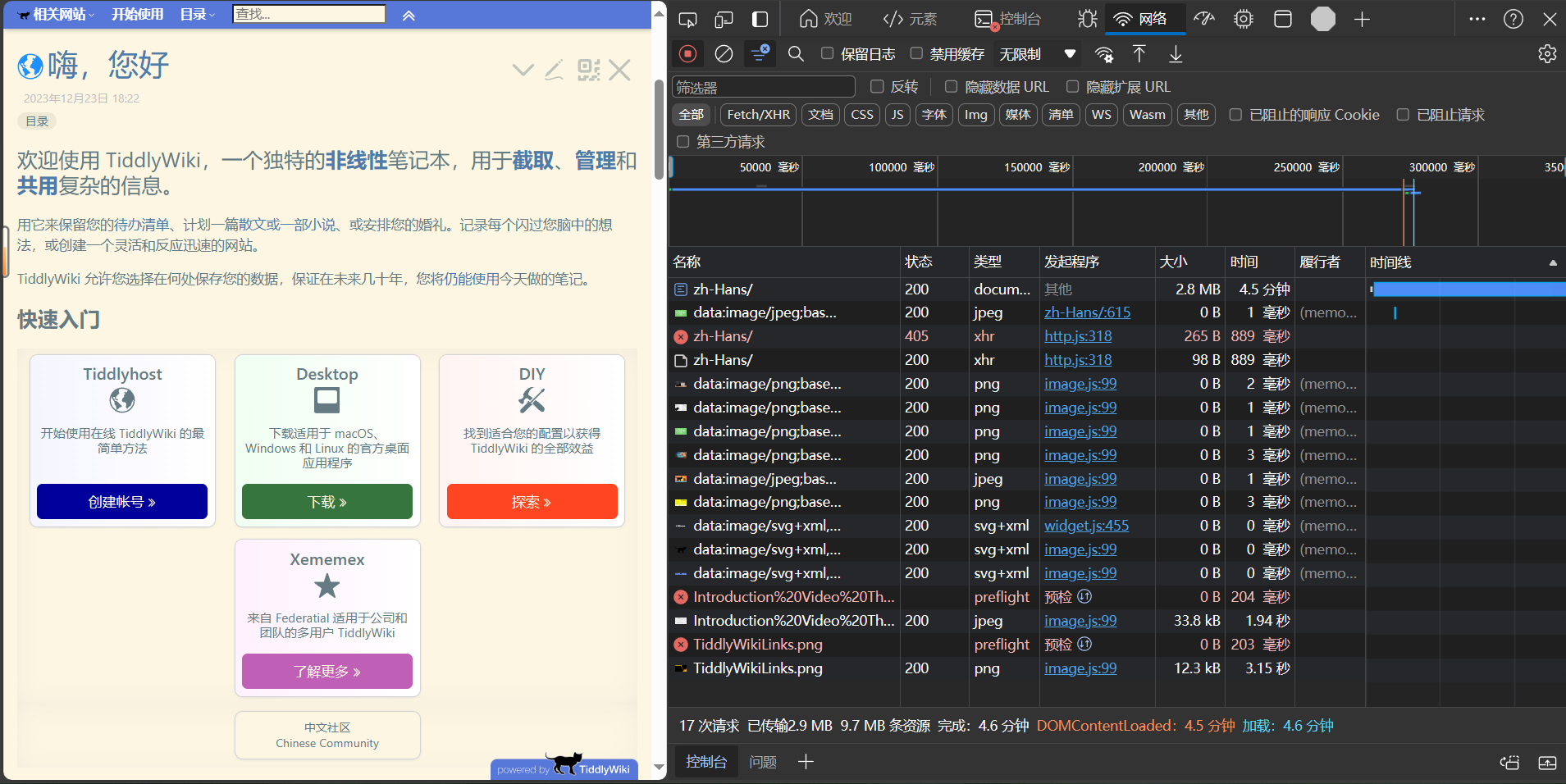Clear the network log

[724, 54]
